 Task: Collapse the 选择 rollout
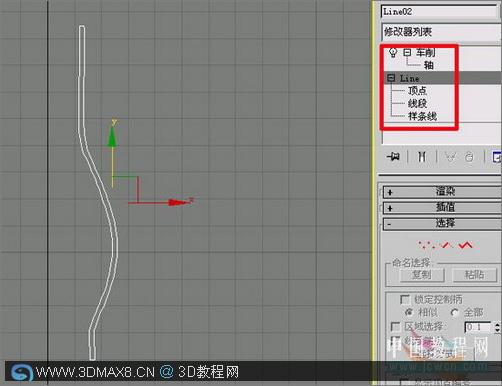pyautogui.click(x=442, y=223)
